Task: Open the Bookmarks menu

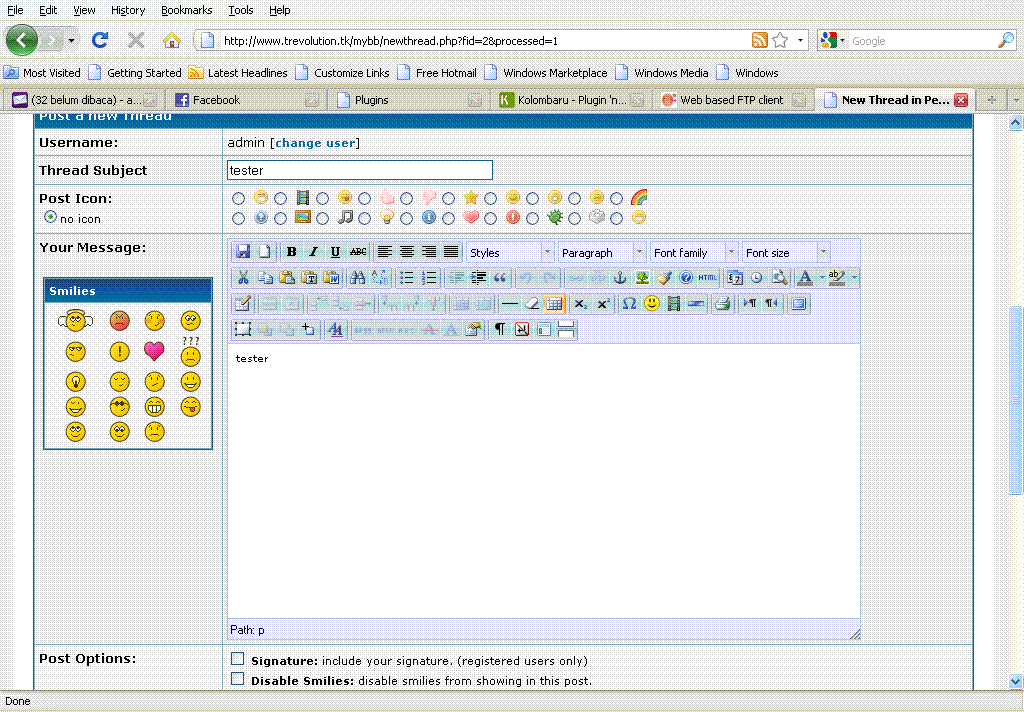Action: click(x=187, y=10)
